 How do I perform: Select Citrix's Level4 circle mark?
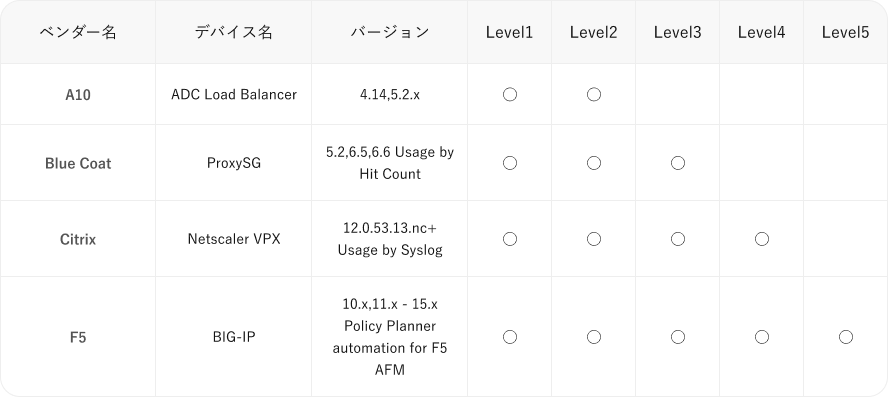pyautogui.click(x=762, y=239)
